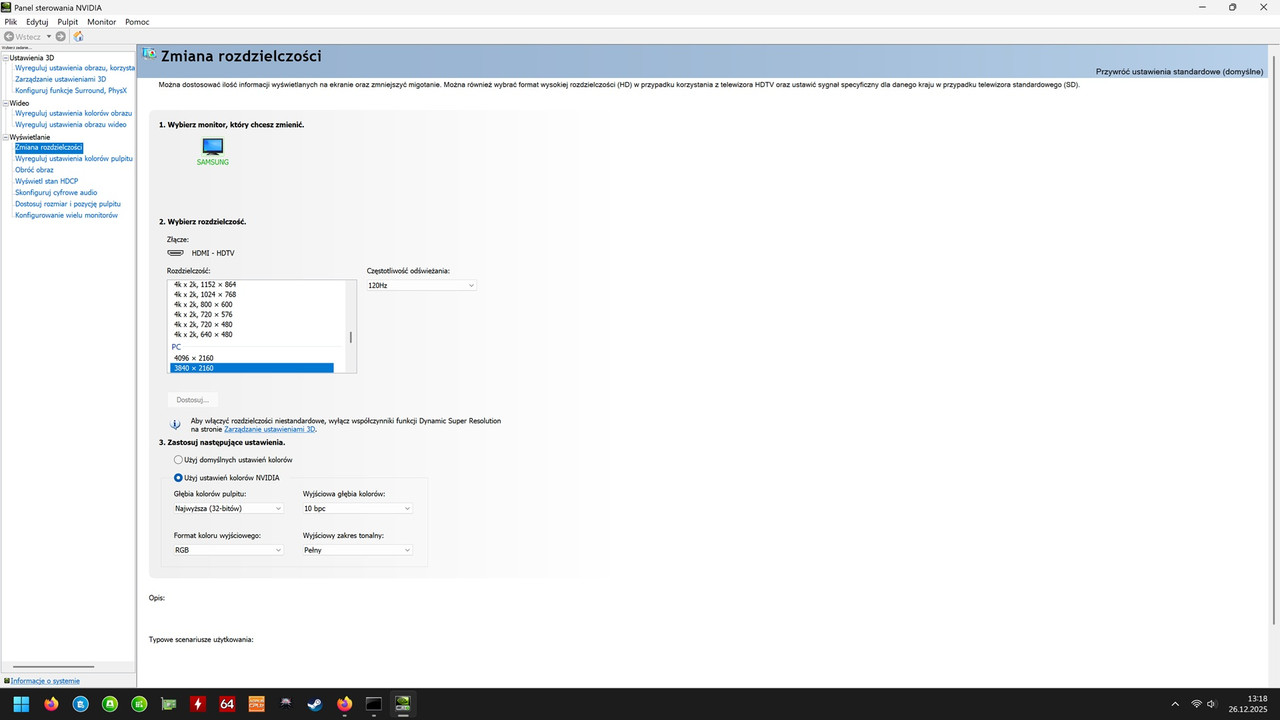This screenshot has width=1280, height=720.
Task: Open the orange CPU app on taskbar
Action: 257,704
